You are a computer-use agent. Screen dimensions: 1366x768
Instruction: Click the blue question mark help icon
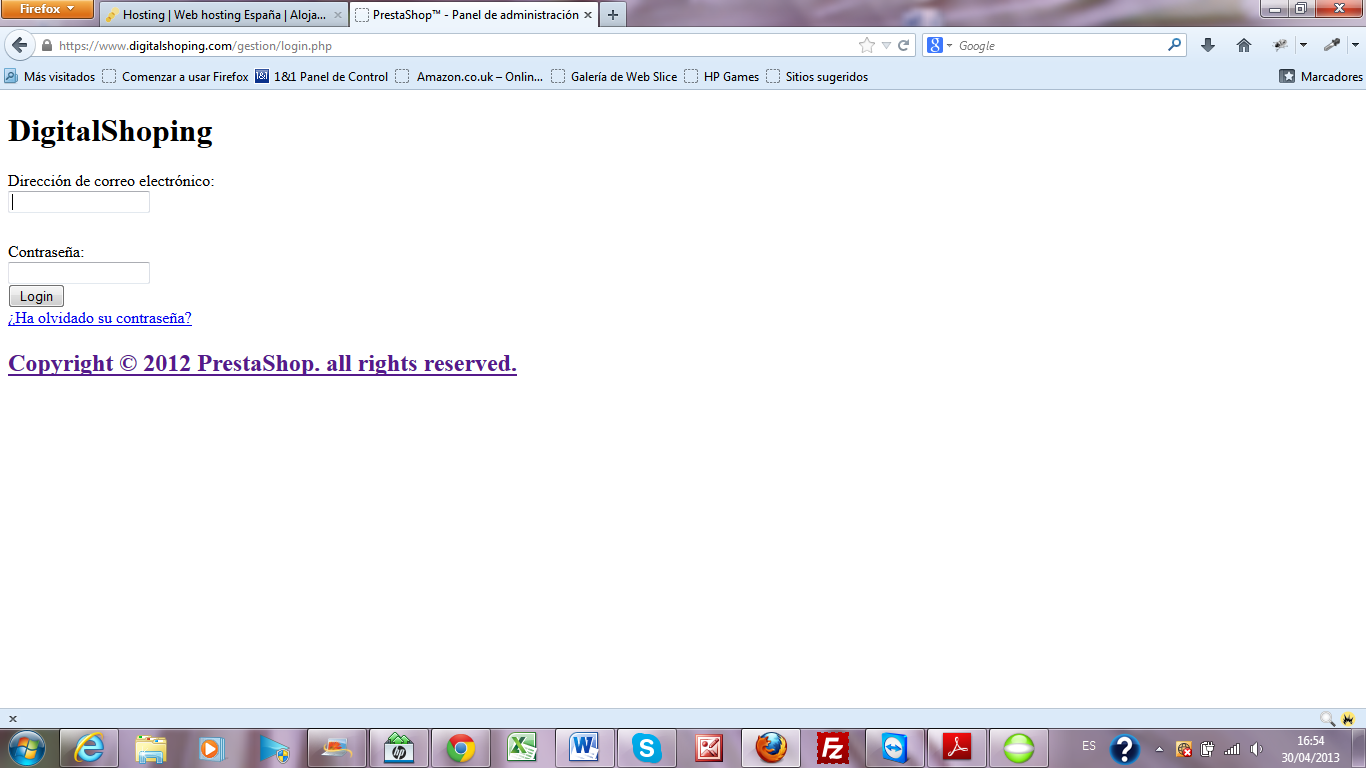[1125, 749]
